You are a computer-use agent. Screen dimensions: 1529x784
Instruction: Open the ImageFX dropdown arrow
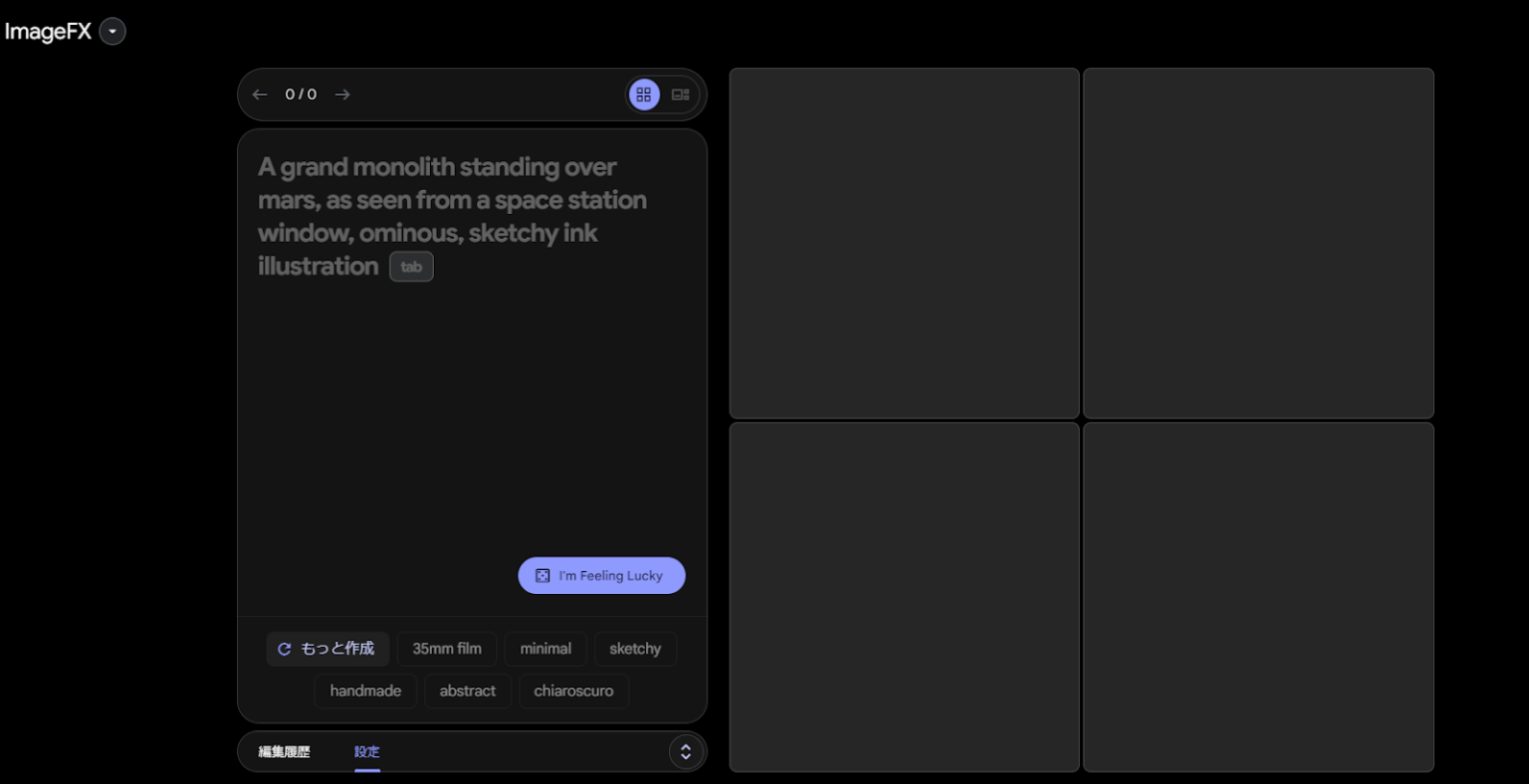[x=112, y=32]
